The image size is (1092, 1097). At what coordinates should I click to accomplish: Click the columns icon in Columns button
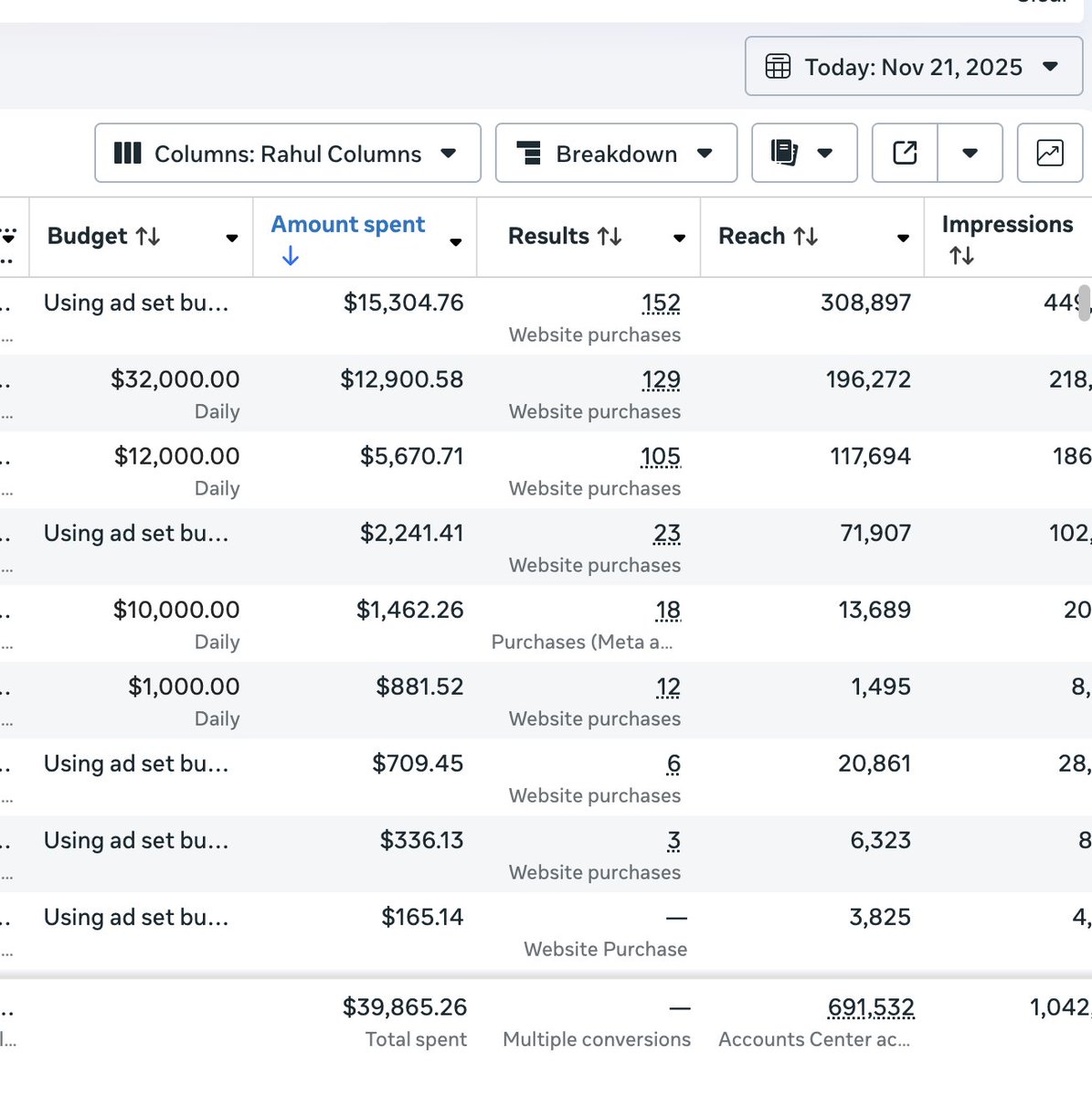pos(126,153)
